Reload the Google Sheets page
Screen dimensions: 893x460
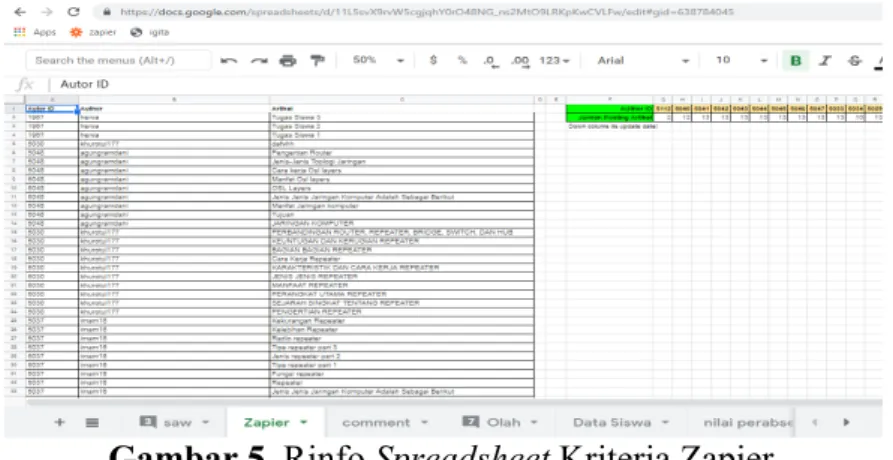(x=73, y=12)
